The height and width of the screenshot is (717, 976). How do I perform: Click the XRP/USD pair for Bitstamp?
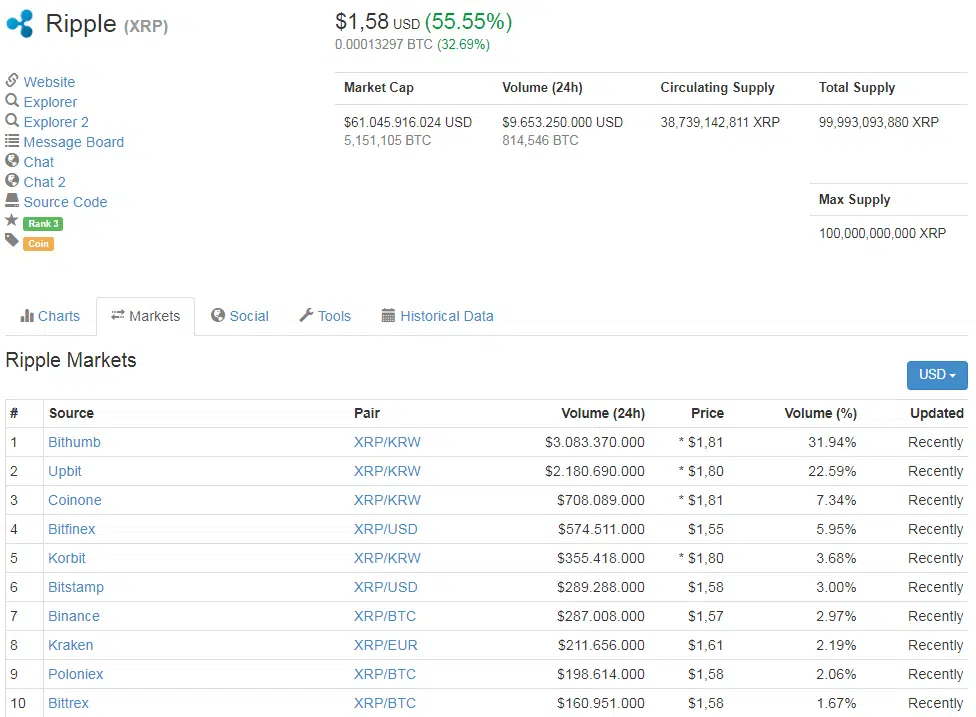coord(385,587)
